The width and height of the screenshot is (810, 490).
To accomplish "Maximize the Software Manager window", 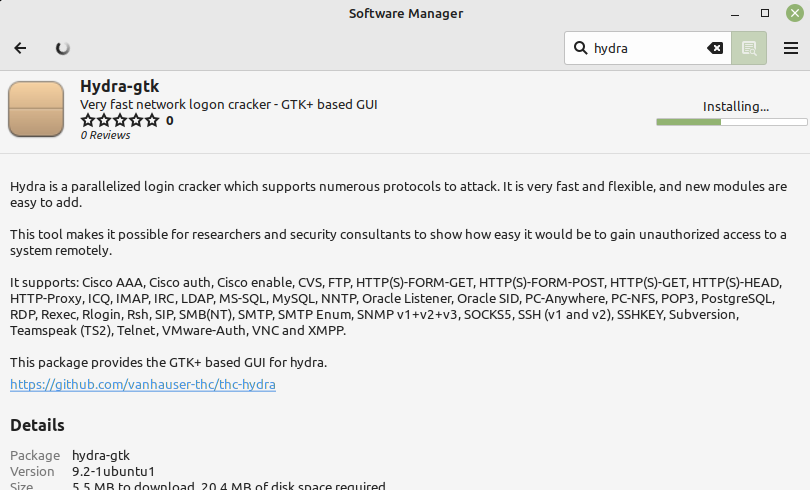I will pos(765,13).
